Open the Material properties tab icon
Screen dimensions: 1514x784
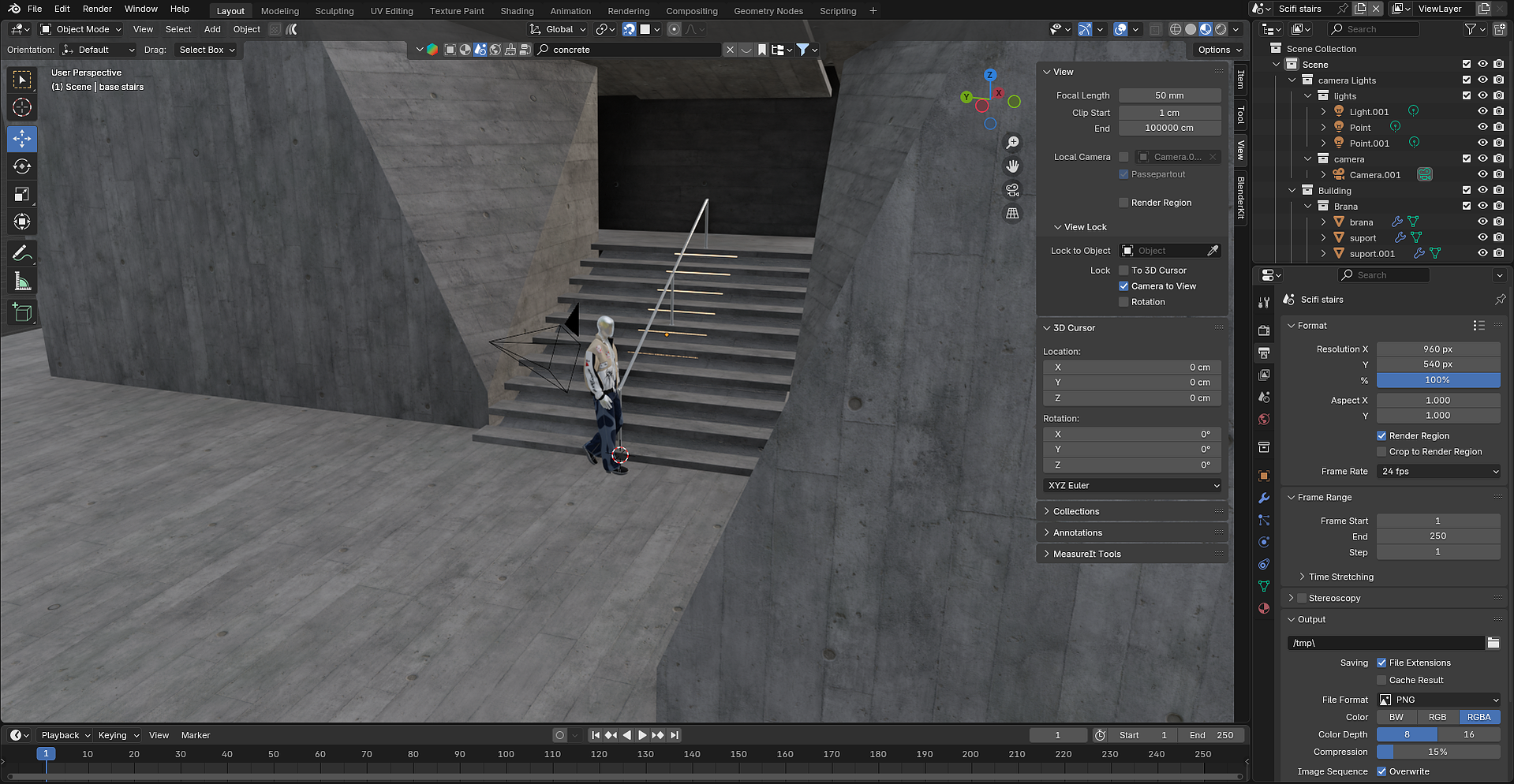pyautogui.click(x=1264, y=608)
